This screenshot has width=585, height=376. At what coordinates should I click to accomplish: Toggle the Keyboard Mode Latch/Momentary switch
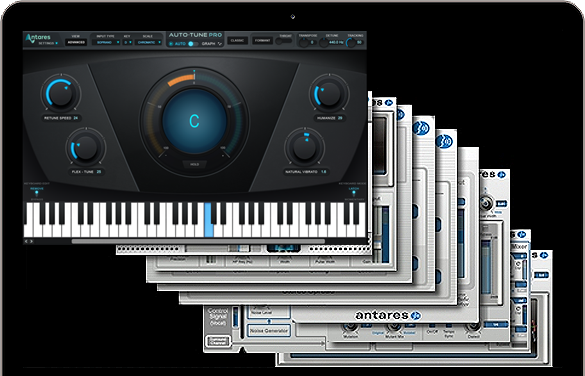click(354, 194)
